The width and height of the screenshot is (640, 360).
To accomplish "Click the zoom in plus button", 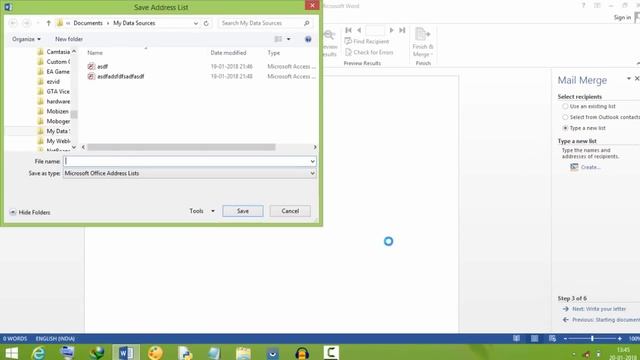I will coord(620,338).
